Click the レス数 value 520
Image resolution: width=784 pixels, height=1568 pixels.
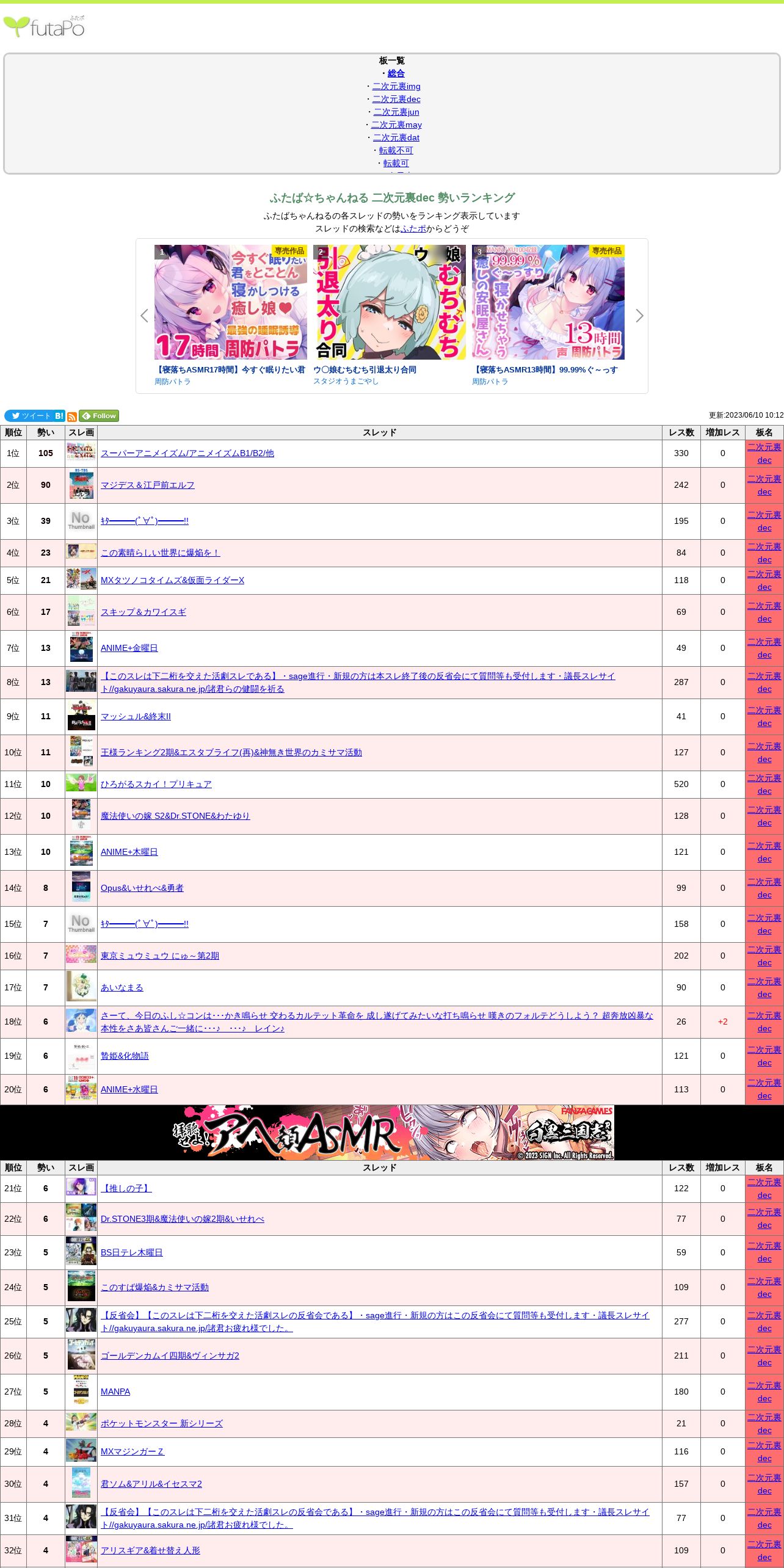coord(681,784)
